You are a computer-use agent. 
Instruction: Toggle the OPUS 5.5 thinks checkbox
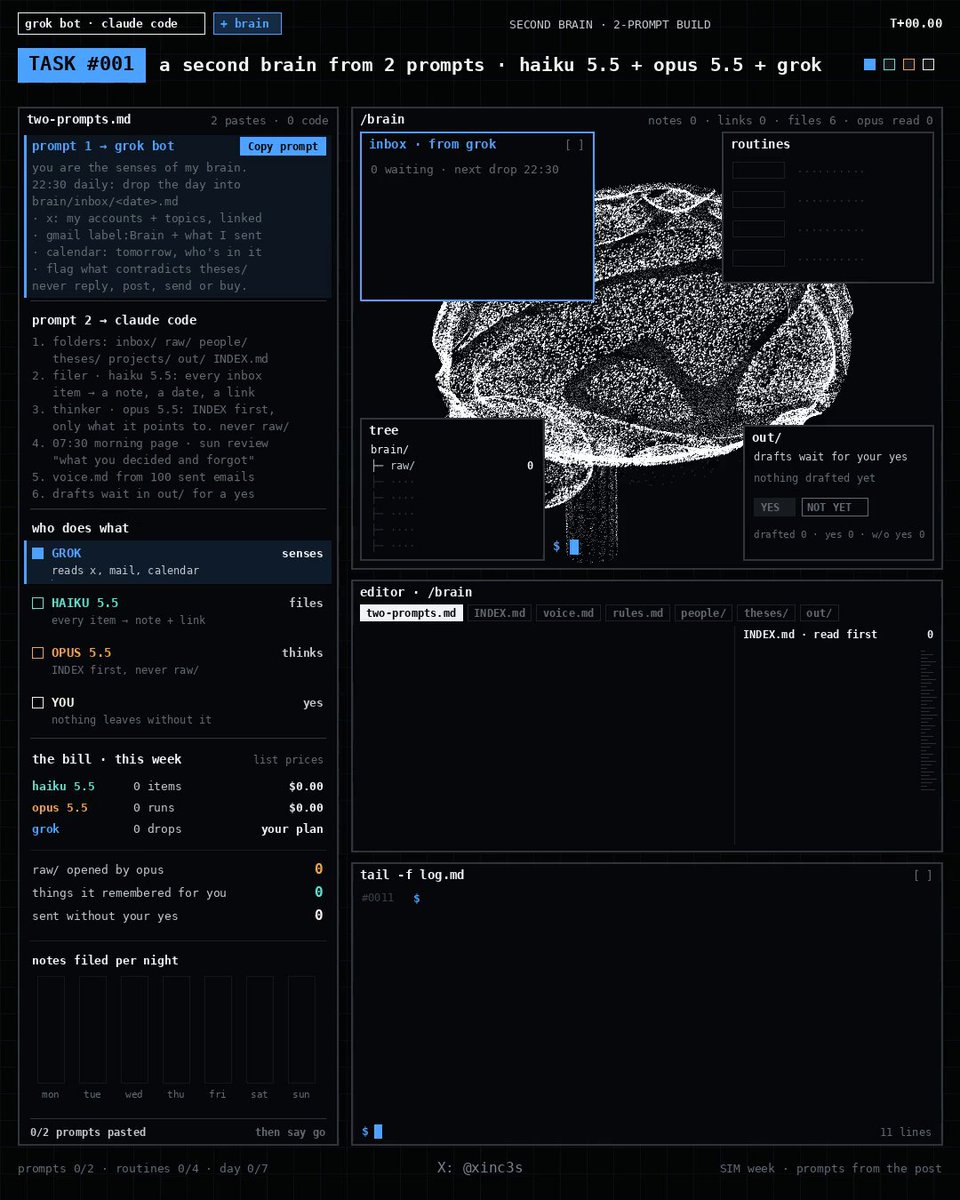38,653
